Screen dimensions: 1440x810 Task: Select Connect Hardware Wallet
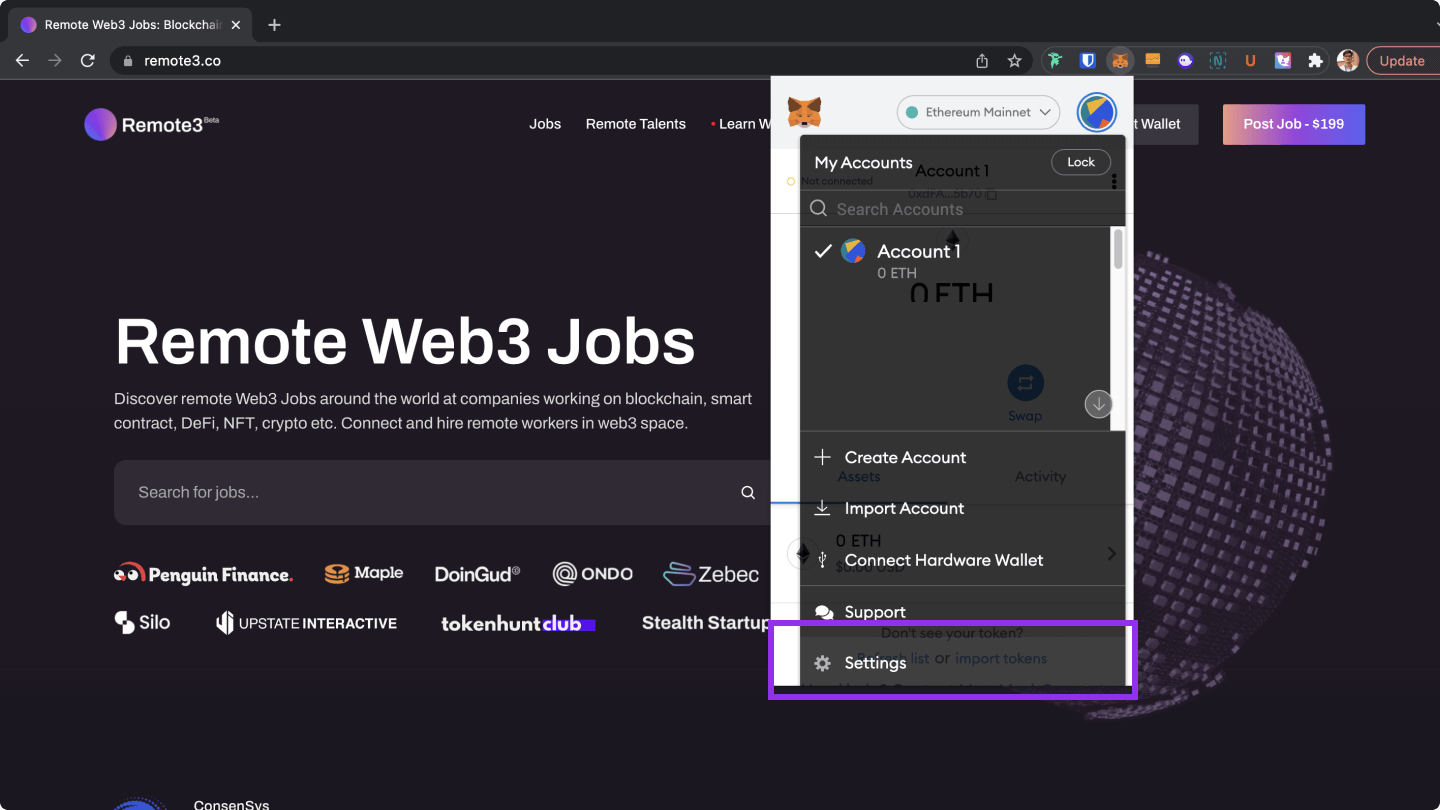pos(962,560)
